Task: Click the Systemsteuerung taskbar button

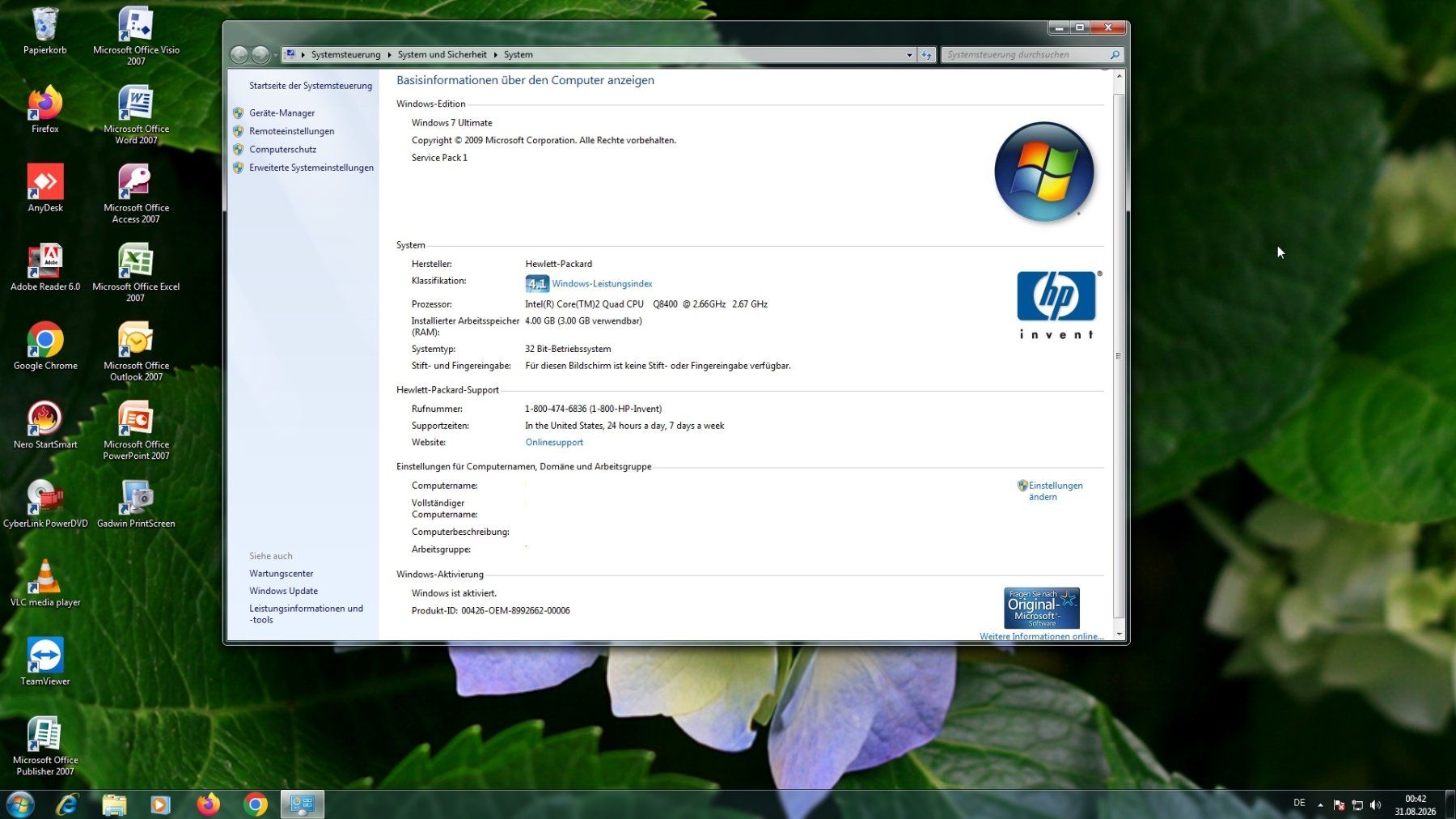Action: point(303,804)
